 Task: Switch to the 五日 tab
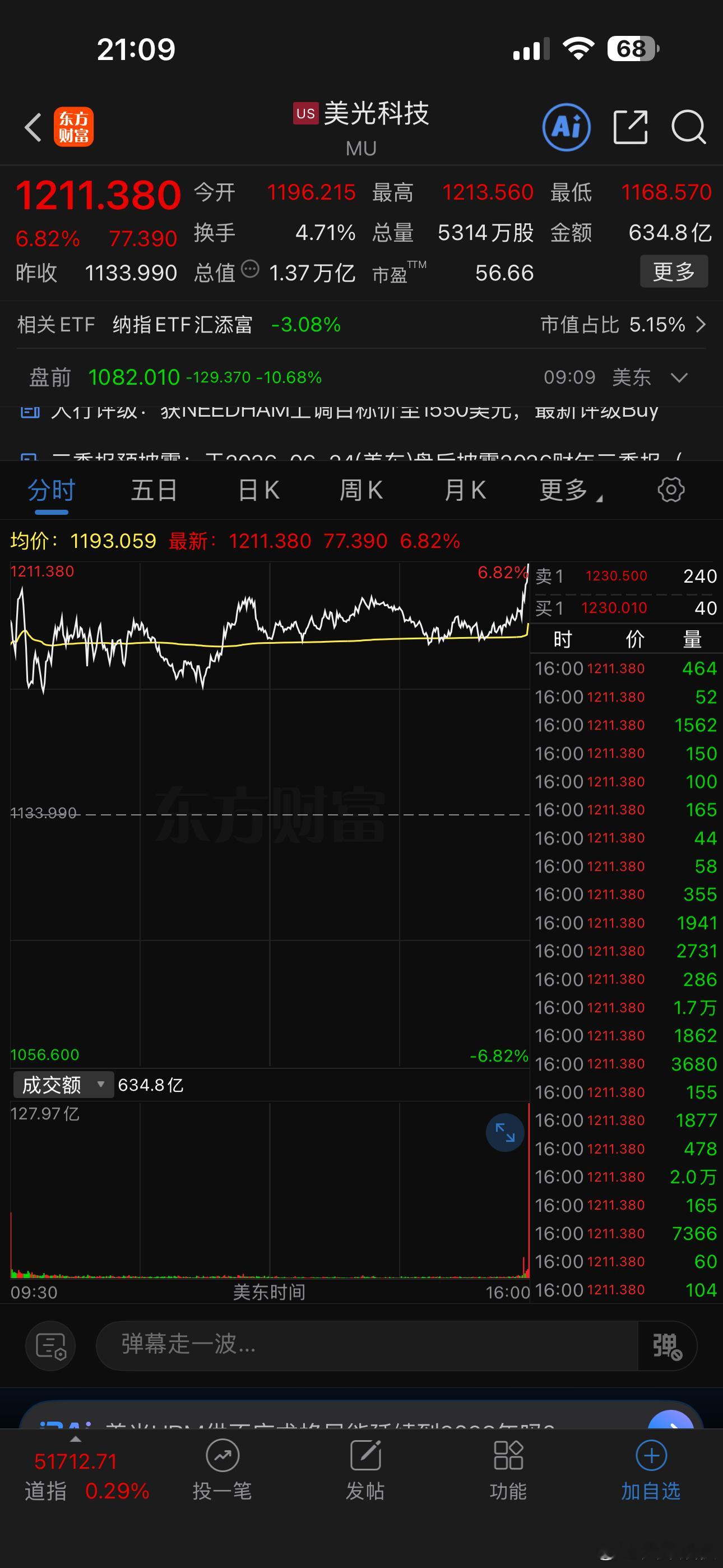point(154,490)
